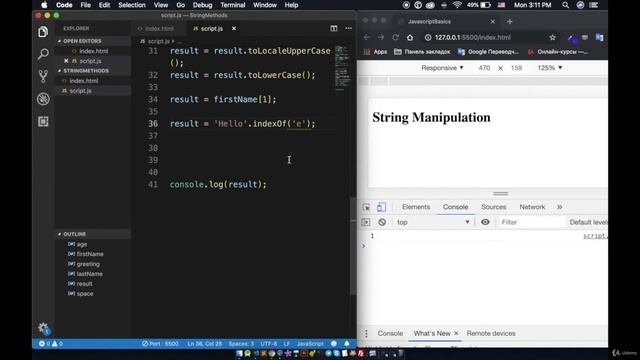Open the Responsive device dropdown
Screen dimensions: 640x360
click(442, 68)
